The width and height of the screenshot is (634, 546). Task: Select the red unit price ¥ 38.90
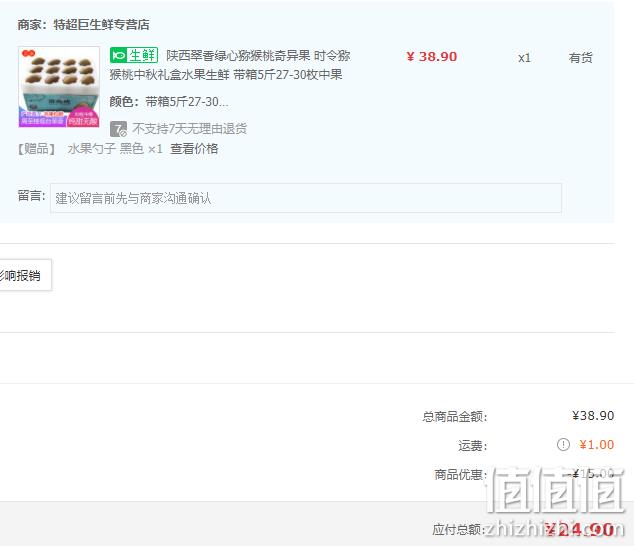(432, 57)
